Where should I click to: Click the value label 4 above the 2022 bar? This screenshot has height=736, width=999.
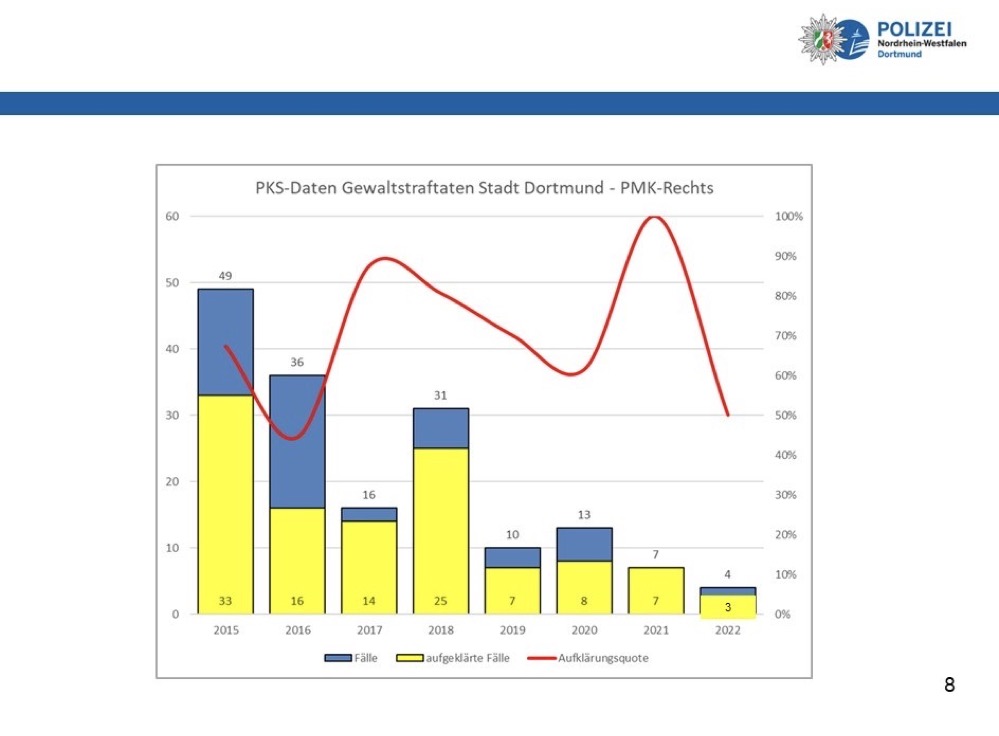728,574
